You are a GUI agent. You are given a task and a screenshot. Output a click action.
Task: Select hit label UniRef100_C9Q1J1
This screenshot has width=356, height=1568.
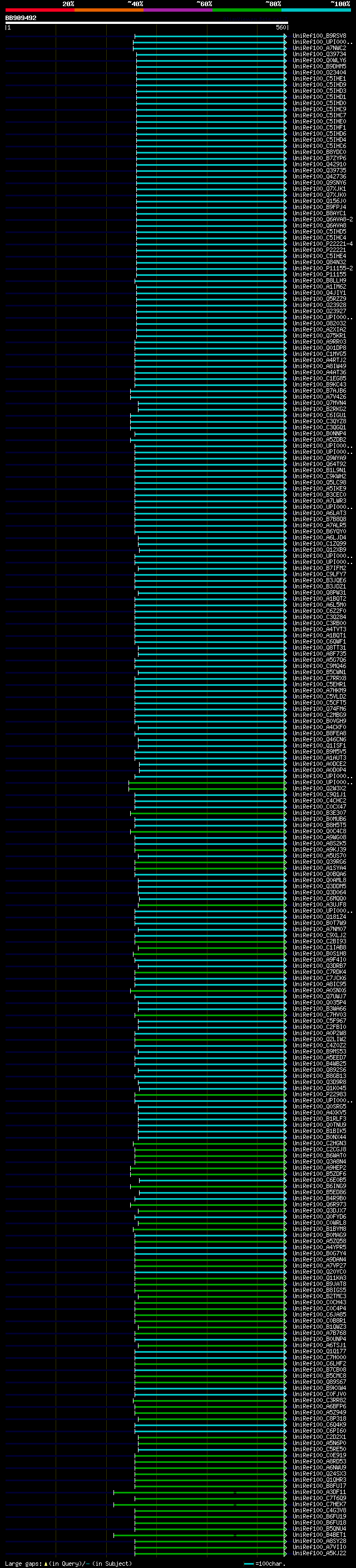coord(319,794)
